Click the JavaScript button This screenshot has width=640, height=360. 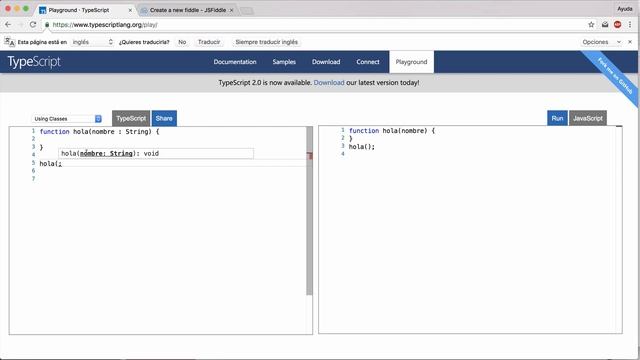(x=588, y=118)
